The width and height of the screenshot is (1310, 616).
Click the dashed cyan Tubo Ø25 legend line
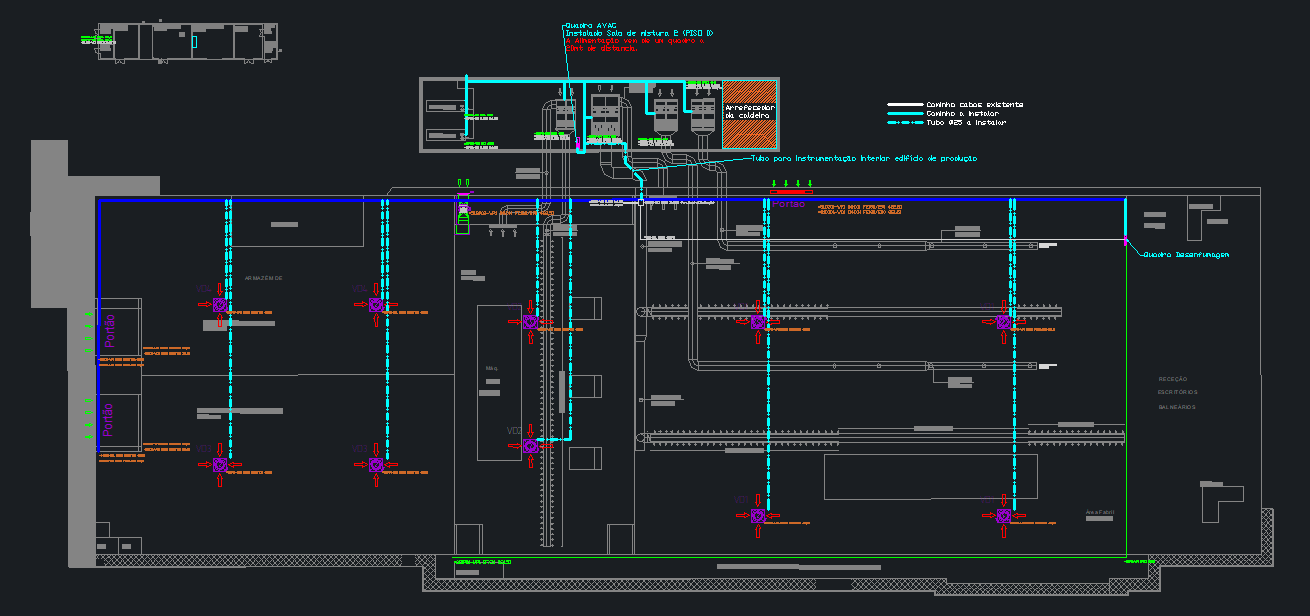pos(904,122)
